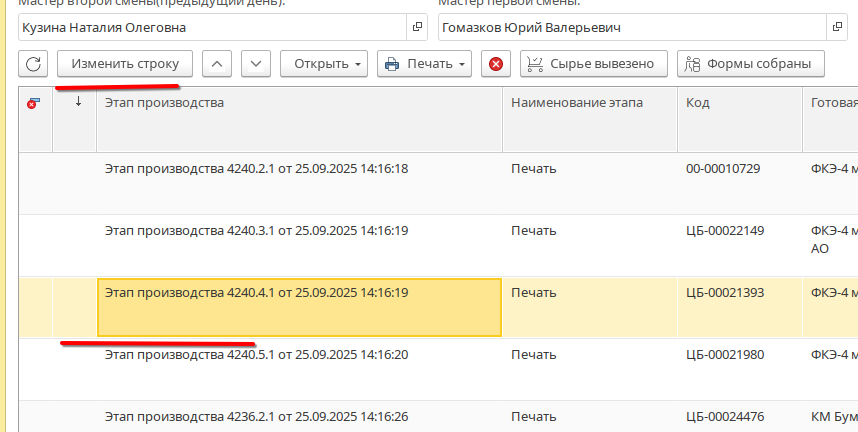
Task: Move row up with arrow button
Action: click(x=218, y=64)
